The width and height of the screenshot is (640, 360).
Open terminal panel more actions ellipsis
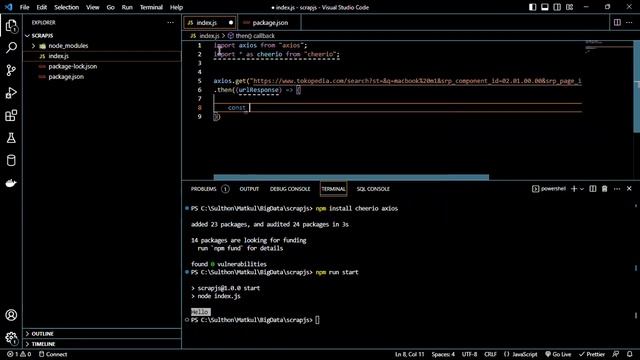pos(617,189)
